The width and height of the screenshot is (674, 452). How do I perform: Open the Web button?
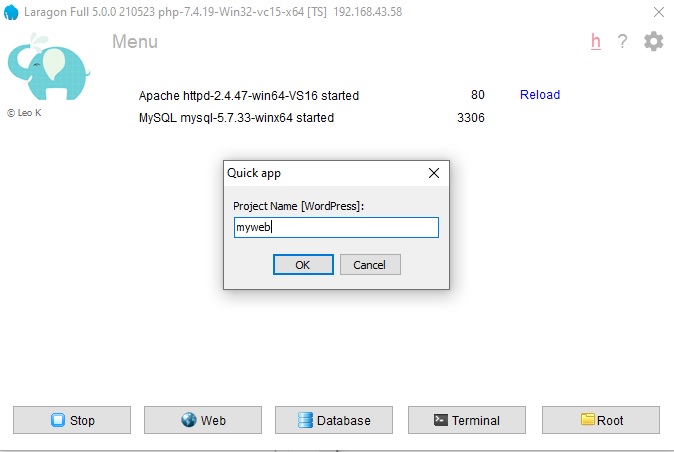[x=203, y=420]
